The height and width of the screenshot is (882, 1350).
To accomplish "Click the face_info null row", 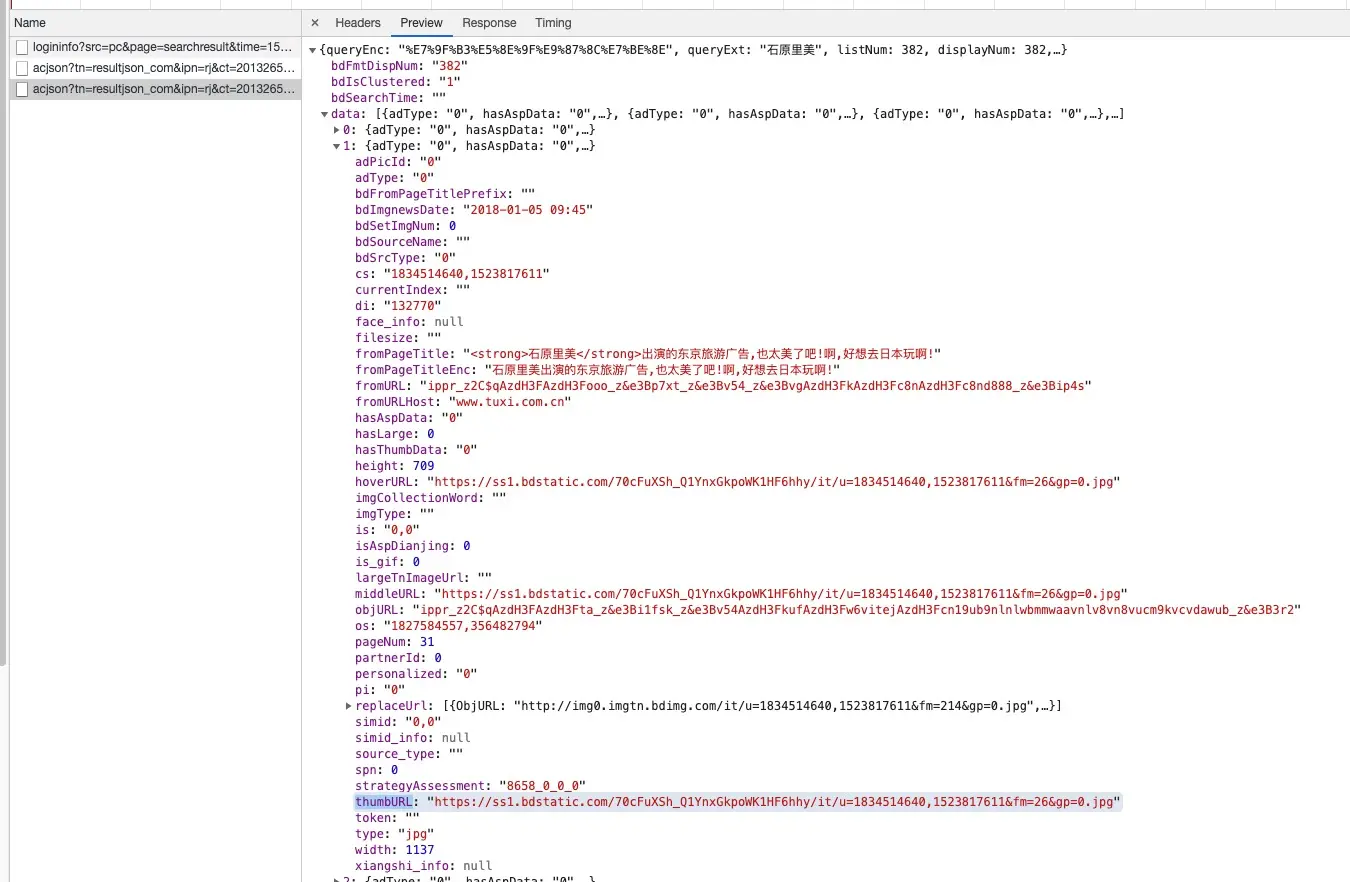I will (409, 322).
